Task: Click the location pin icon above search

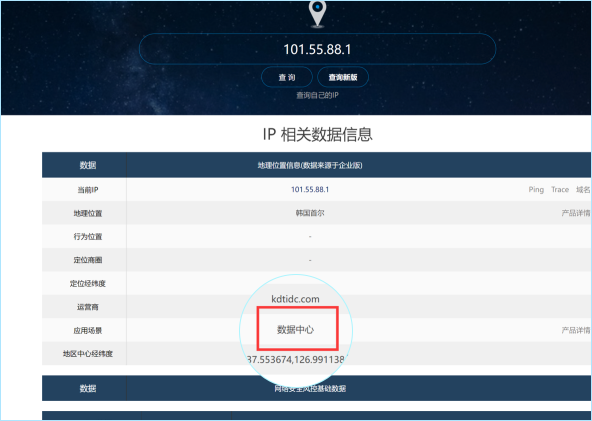Action: [x=318, y=14]
